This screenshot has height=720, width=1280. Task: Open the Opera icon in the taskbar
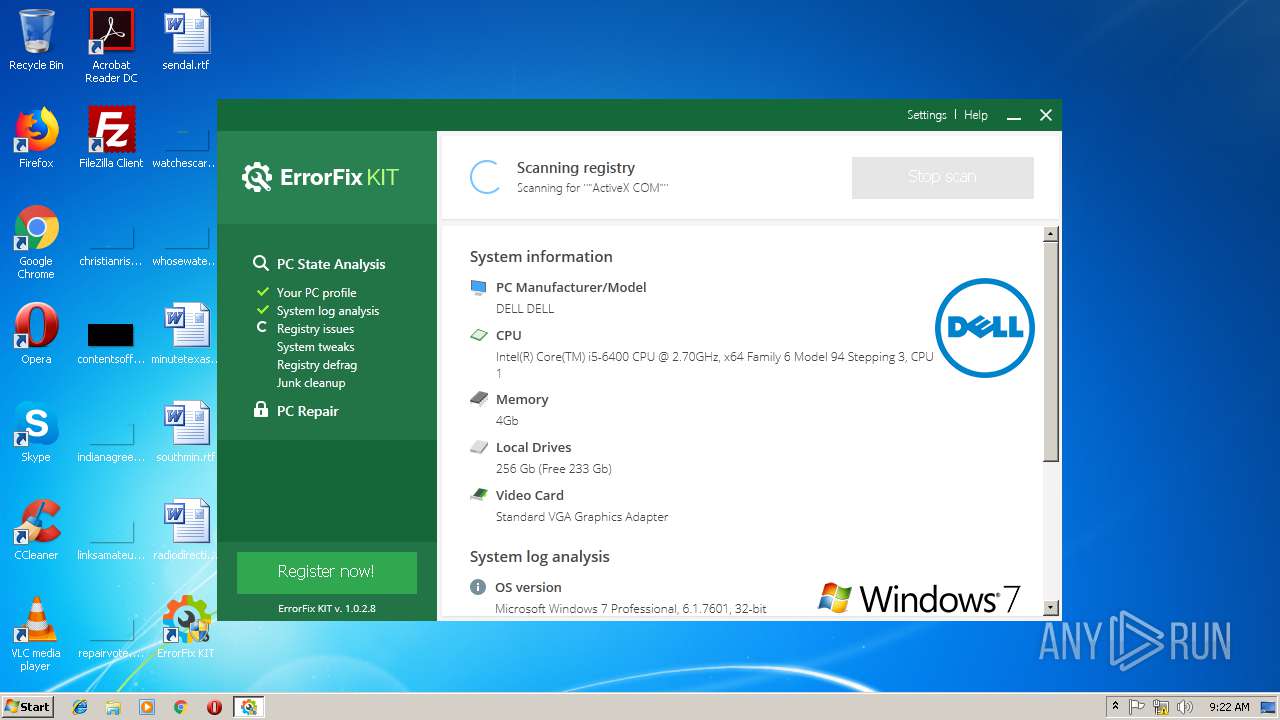214,707
